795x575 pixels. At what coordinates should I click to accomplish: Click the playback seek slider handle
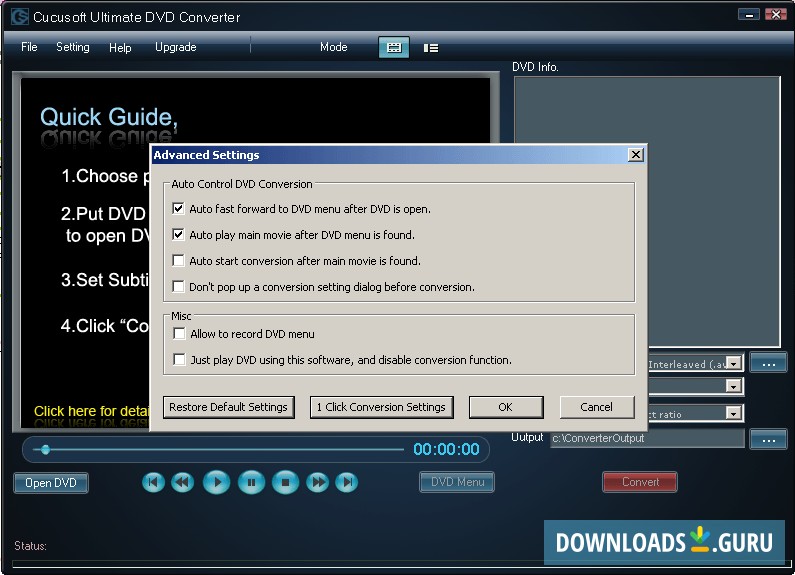tap(45, 449)
